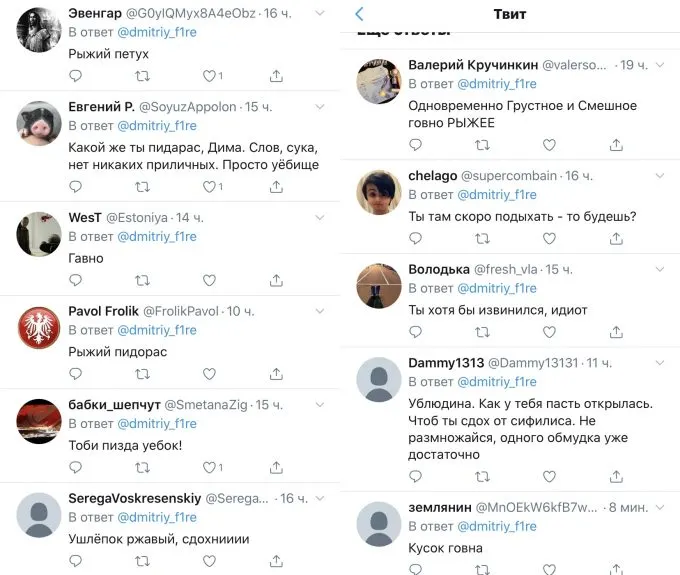Open Володька's profile name
Image resolution: width=680 pixels, height=575 pixels.
(439, 269)
